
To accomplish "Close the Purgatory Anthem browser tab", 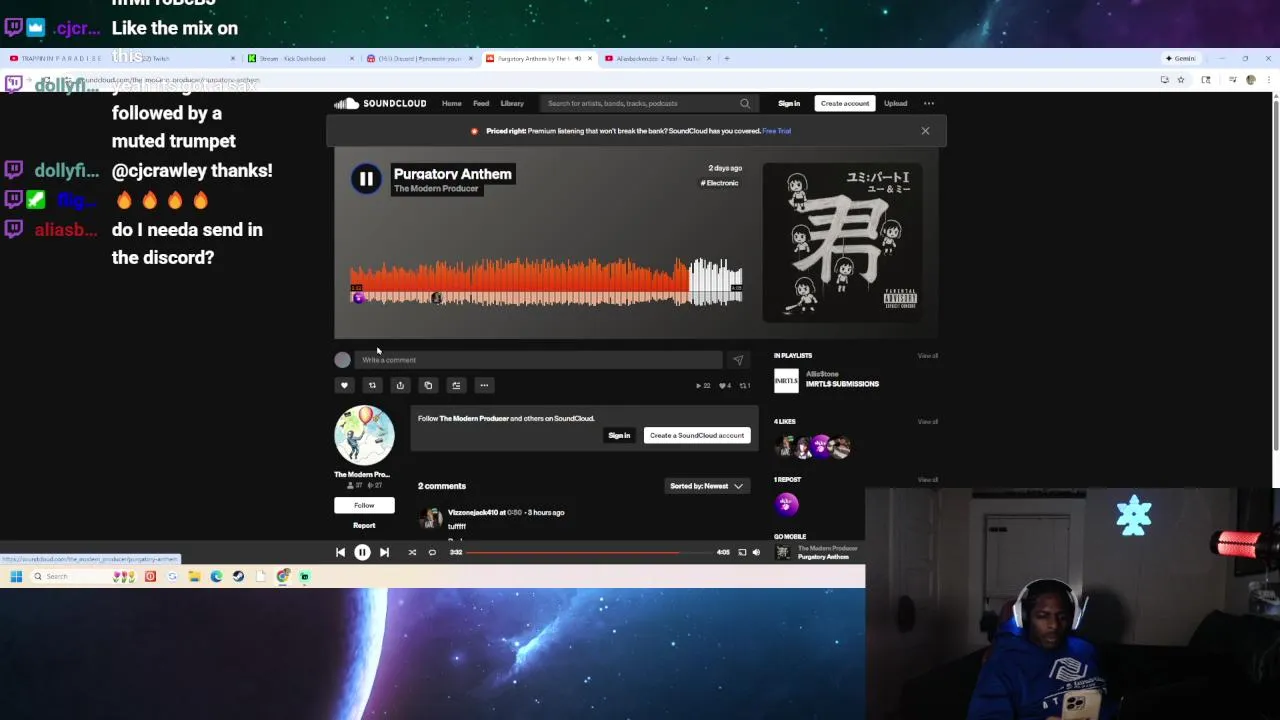I will [590, 58].
